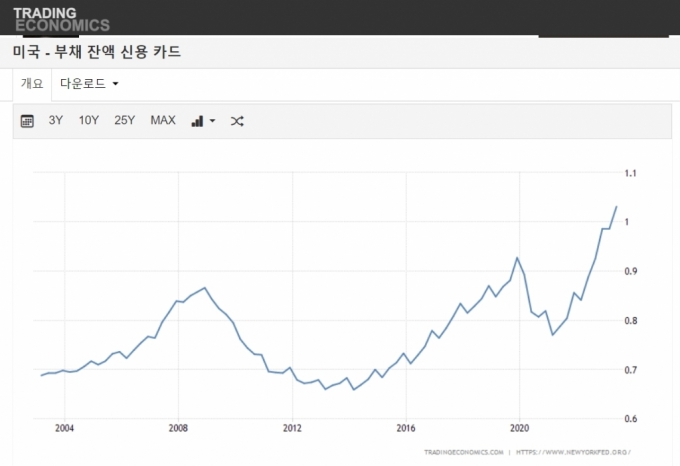Click the 2012 label on the x-axis

click(x=292, y=429)
